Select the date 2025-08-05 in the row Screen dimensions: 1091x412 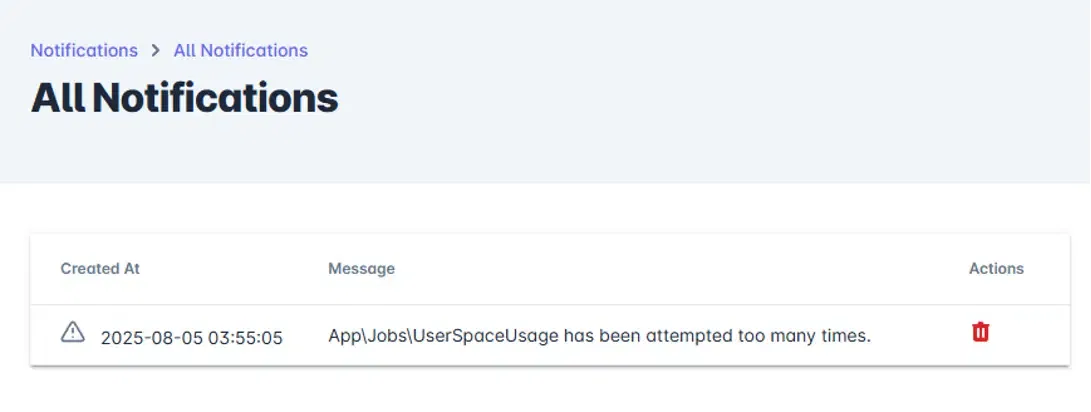point(151,337)
